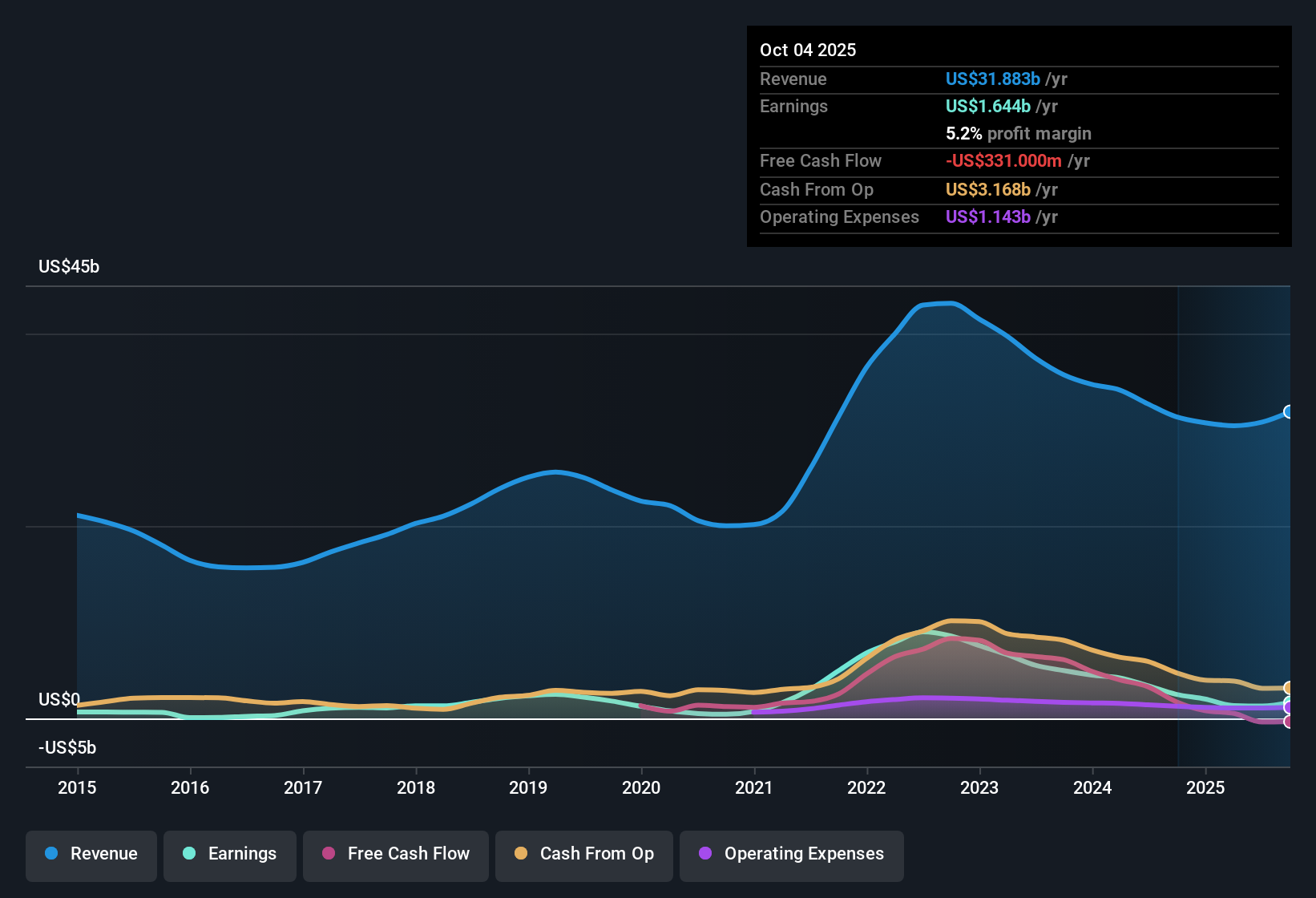The height and width of the screenshot is (898, 1316).
Task: Click the teal dot icon in the Earnings legend
Action: (x=189, y=855)
